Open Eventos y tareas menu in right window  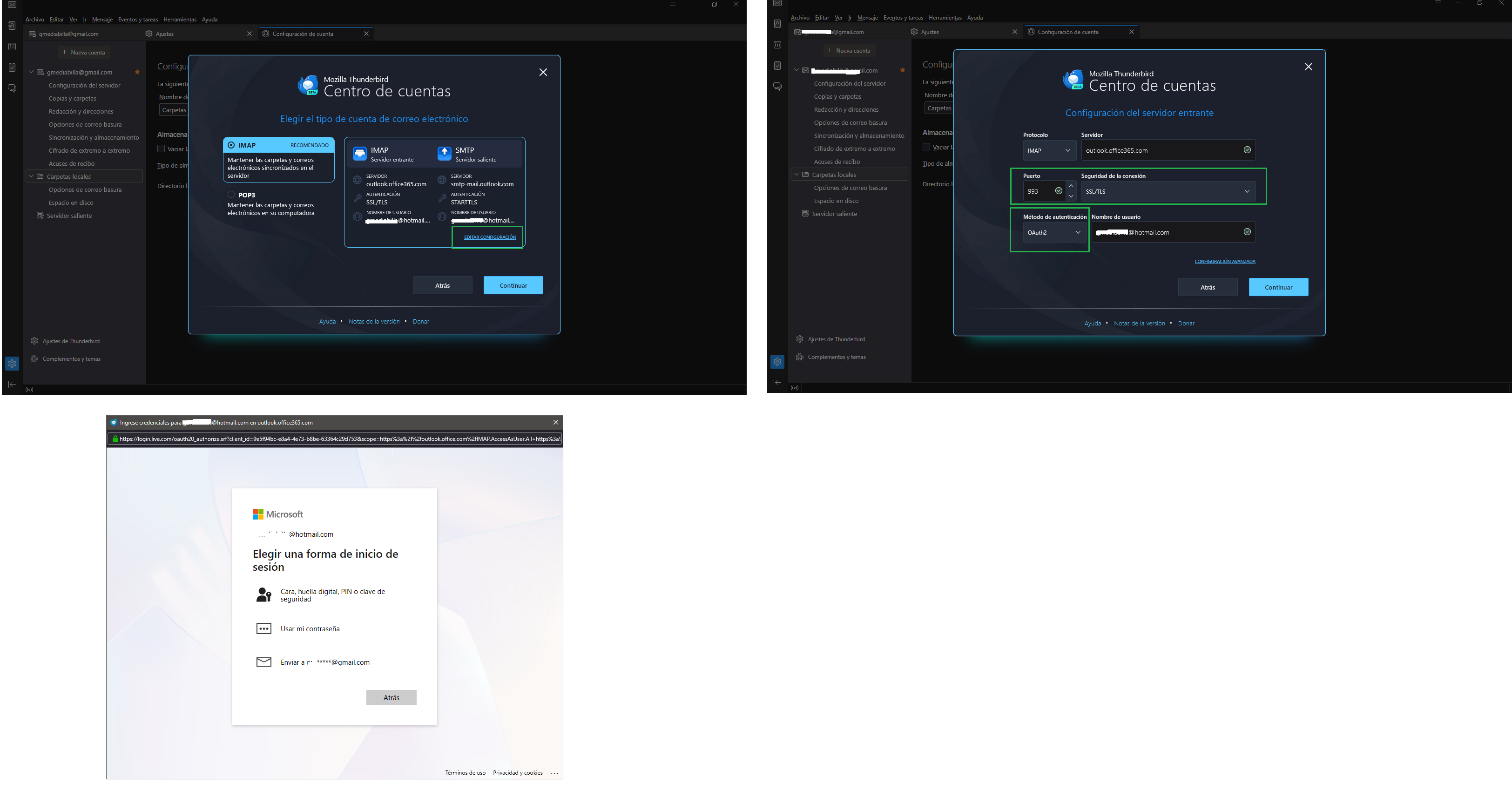coord(903,18)
